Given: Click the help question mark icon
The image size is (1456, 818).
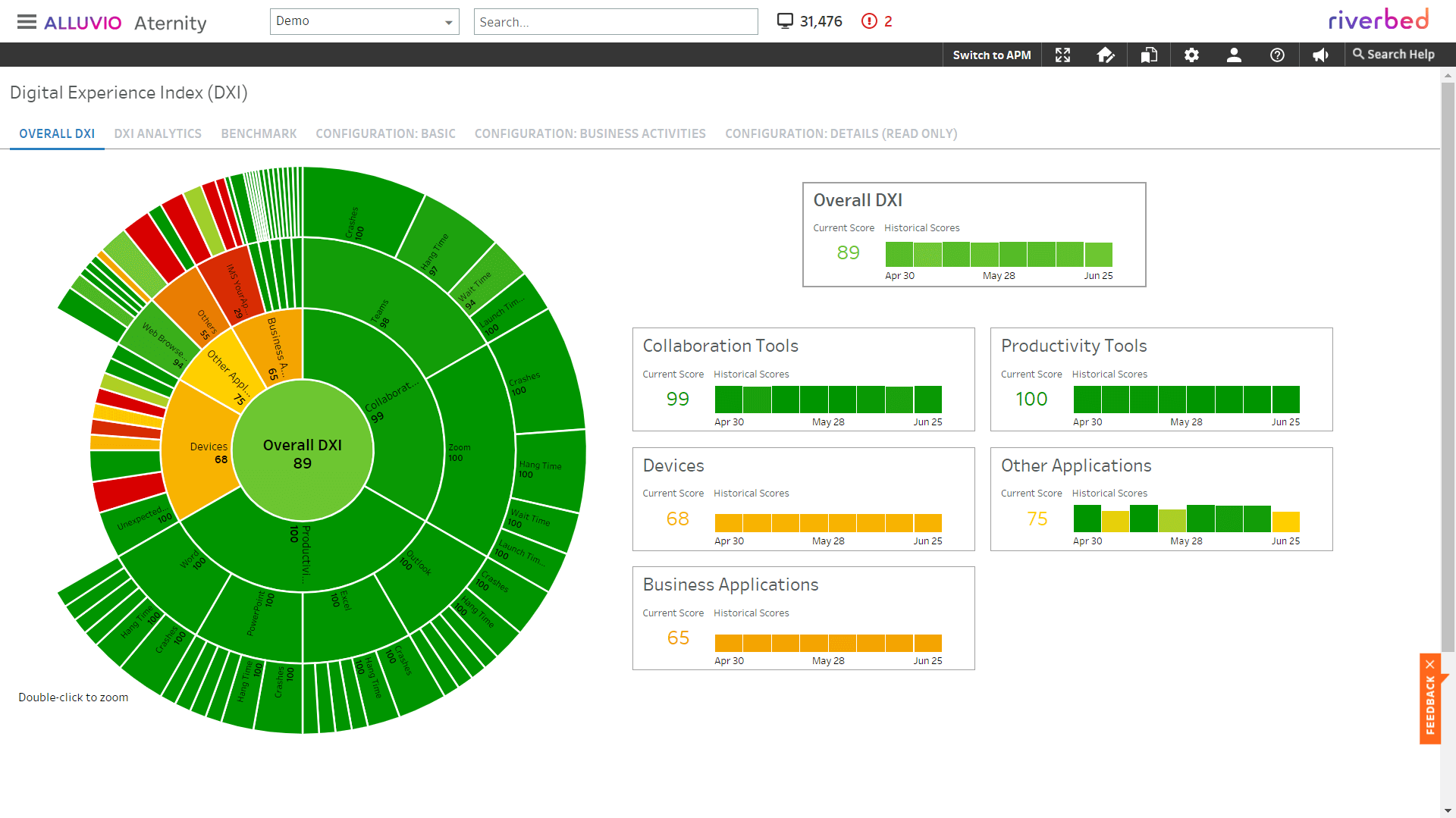Looking at the screenshot, I should tap(1277, 55).
